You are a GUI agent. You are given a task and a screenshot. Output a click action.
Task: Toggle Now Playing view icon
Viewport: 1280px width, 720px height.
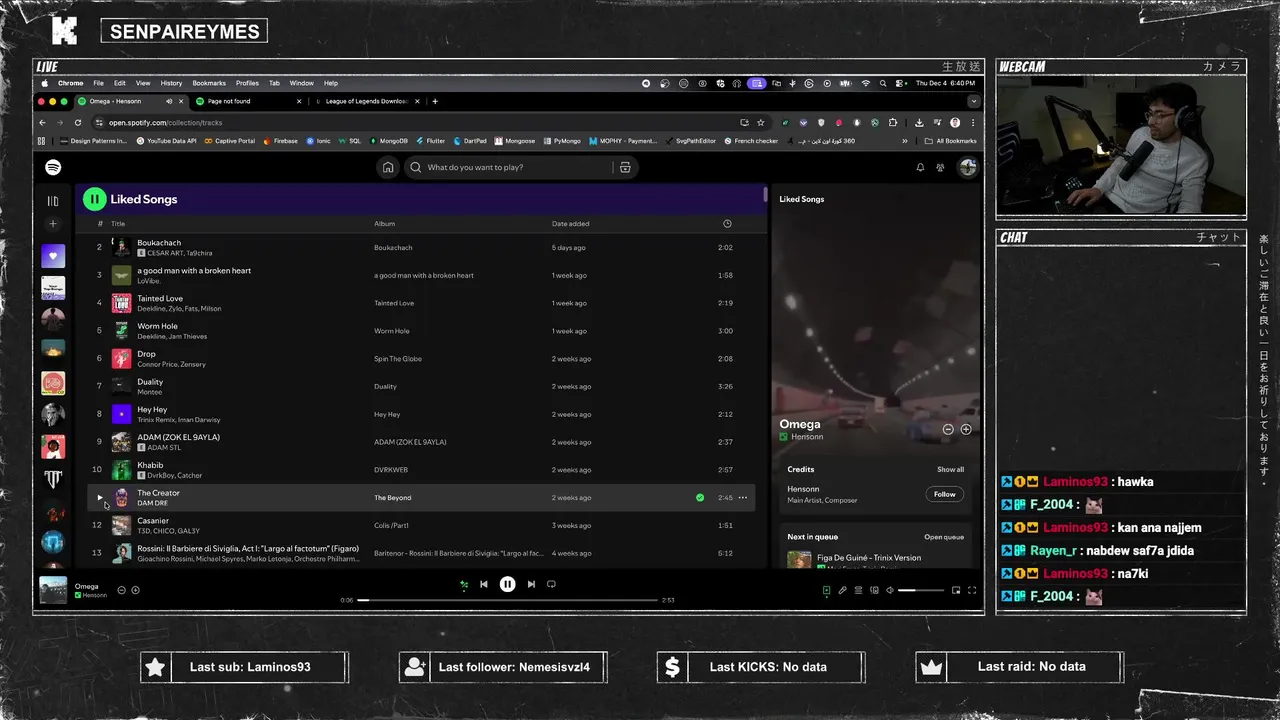coord(826,590)
